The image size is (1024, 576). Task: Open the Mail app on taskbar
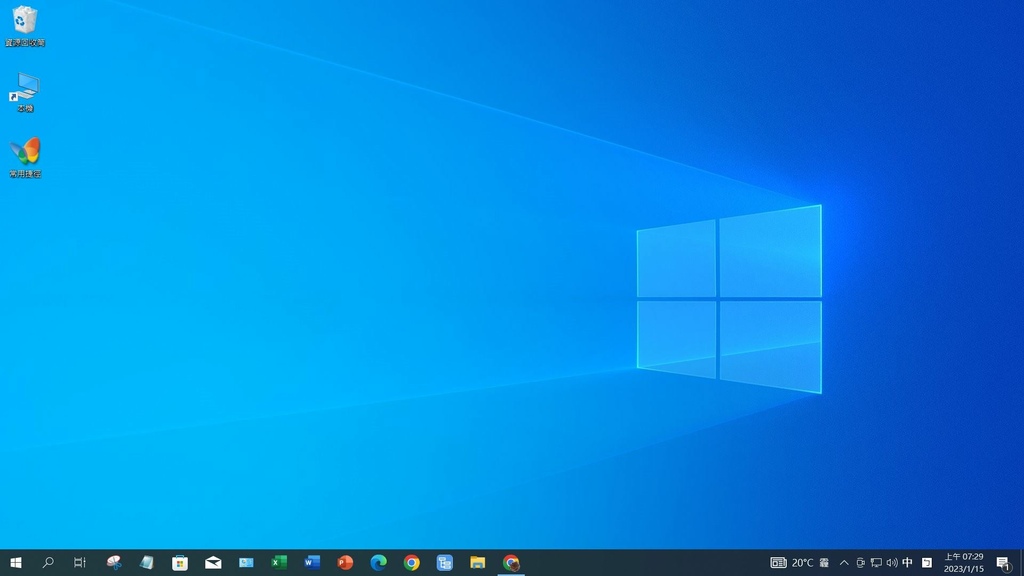(x=213, y=562)
